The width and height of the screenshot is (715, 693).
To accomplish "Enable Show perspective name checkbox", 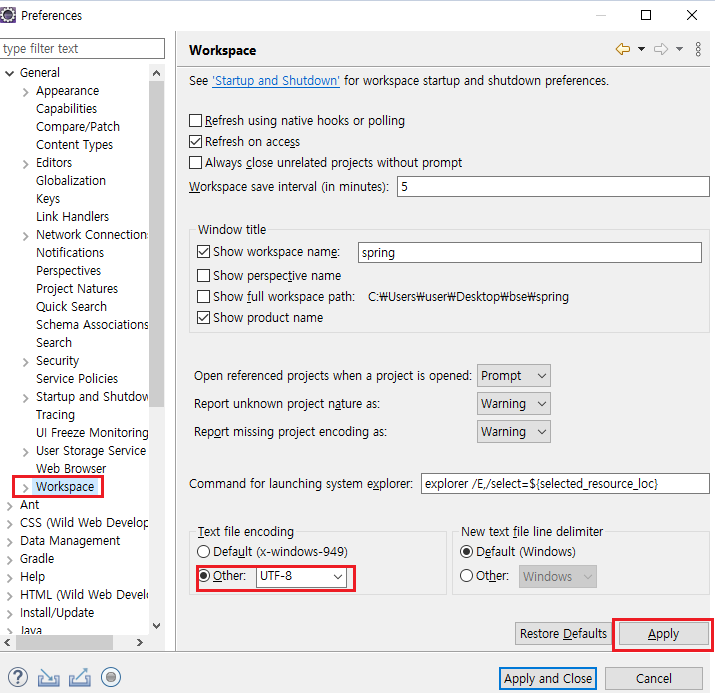I will (203, 275).
